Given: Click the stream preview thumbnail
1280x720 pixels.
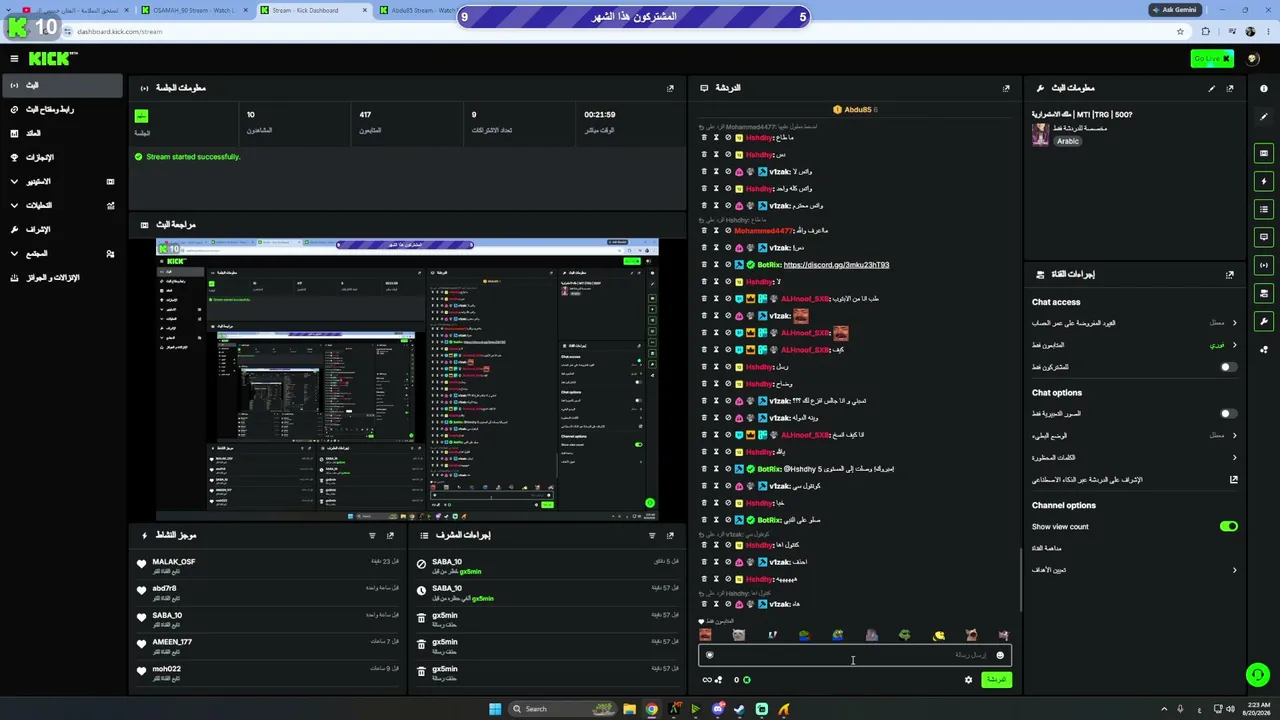Looking at the screenshot, I should [x=407, y=380].
